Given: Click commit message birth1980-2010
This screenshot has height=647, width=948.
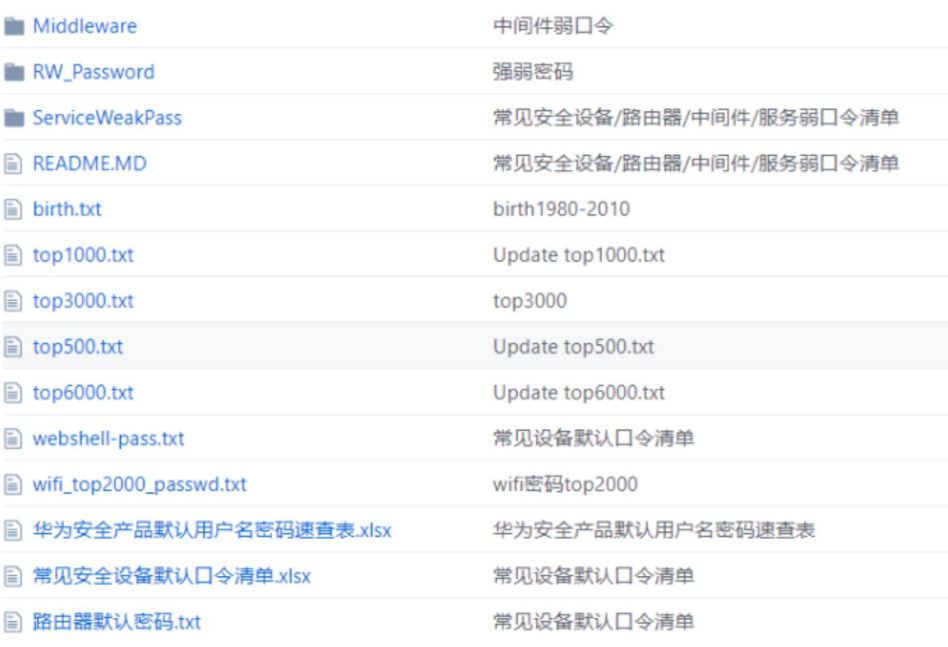Looking at the screenshot, I should pyautogui.click(x=562, y=209).
